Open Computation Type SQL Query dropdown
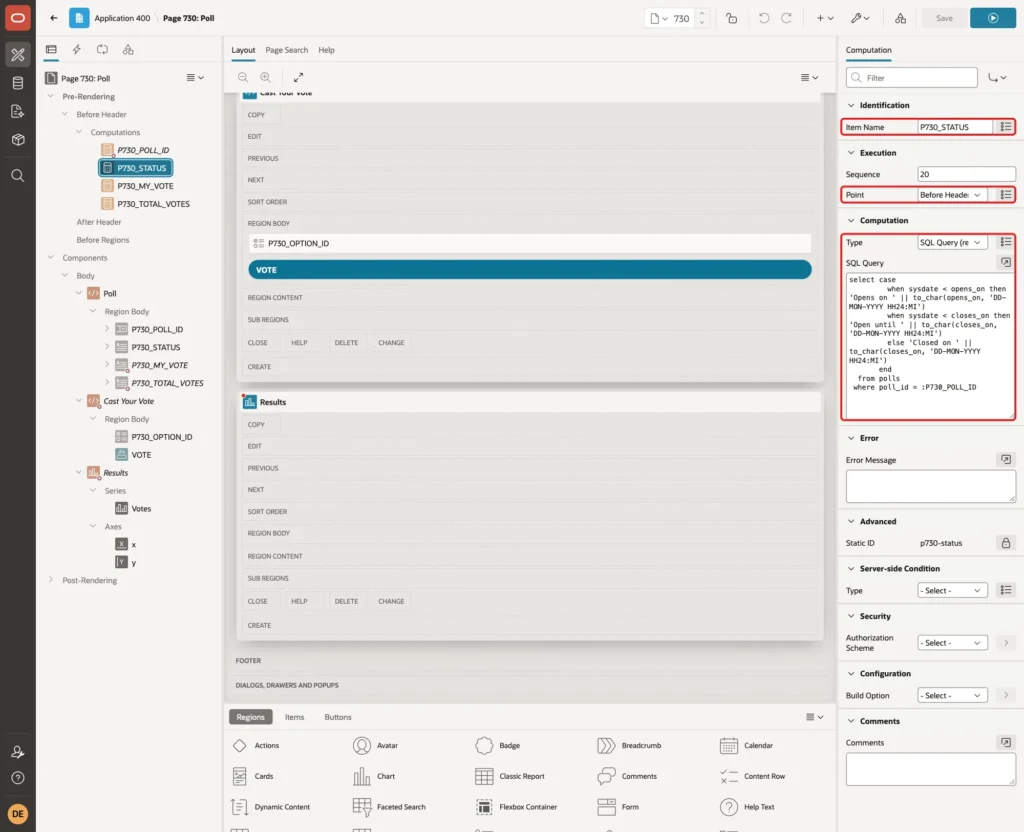1024x832 pixels. pos(952,242)
